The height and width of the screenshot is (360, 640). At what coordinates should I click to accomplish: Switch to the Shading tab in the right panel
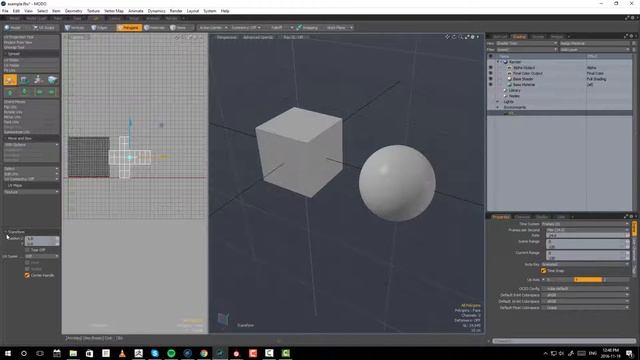[519, 37]
